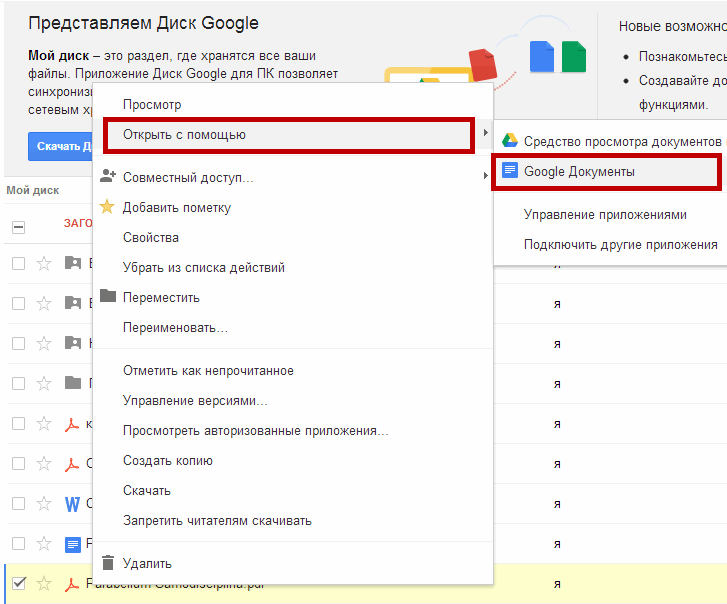
Task: Open with Средство просмотра документов
Action: coord(610,141)
